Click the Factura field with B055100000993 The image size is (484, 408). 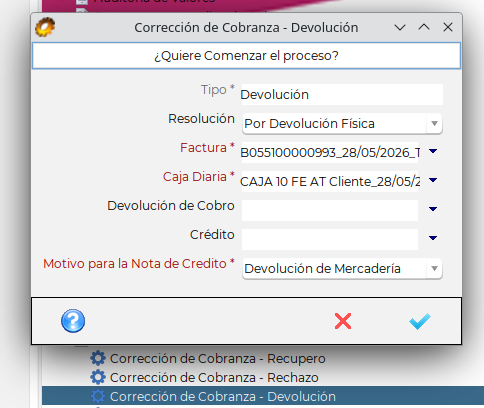tap(330, 152)
